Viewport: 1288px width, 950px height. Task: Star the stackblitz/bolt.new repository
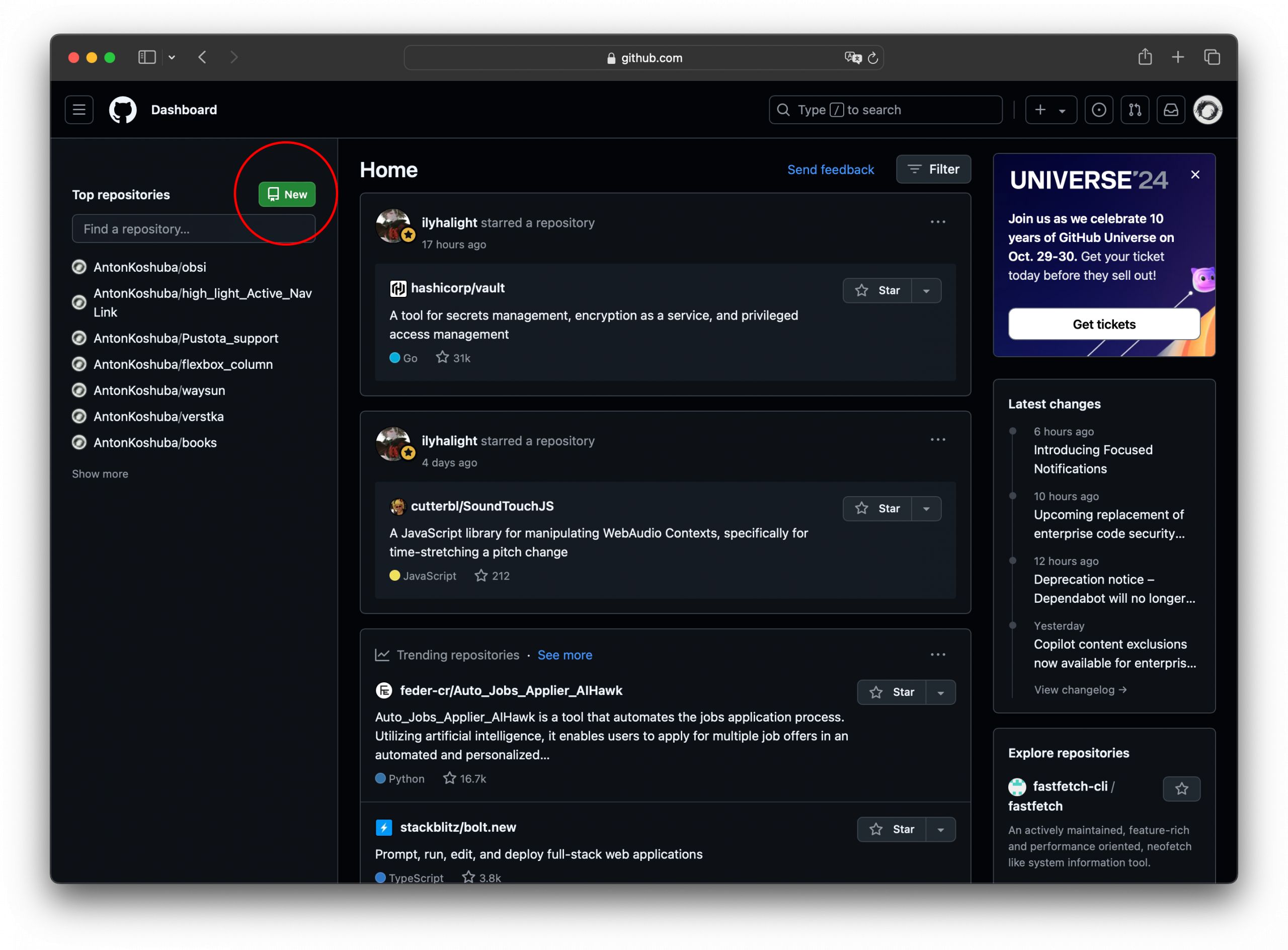coord(891,829)
